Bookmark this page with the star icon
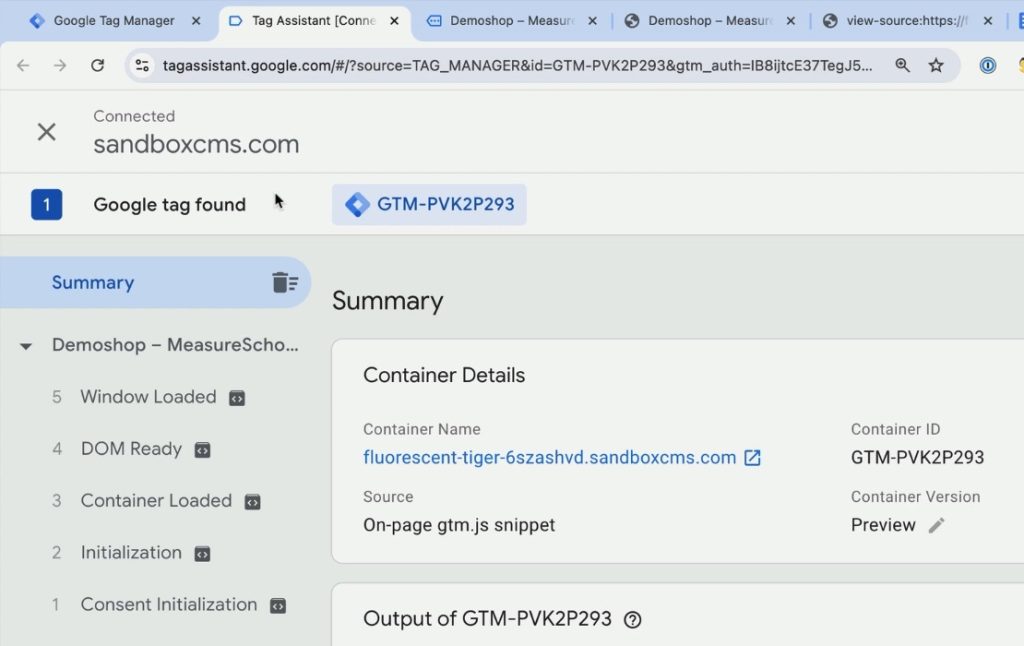Viewport: 1024px width, 646px height. click(936, 65)
